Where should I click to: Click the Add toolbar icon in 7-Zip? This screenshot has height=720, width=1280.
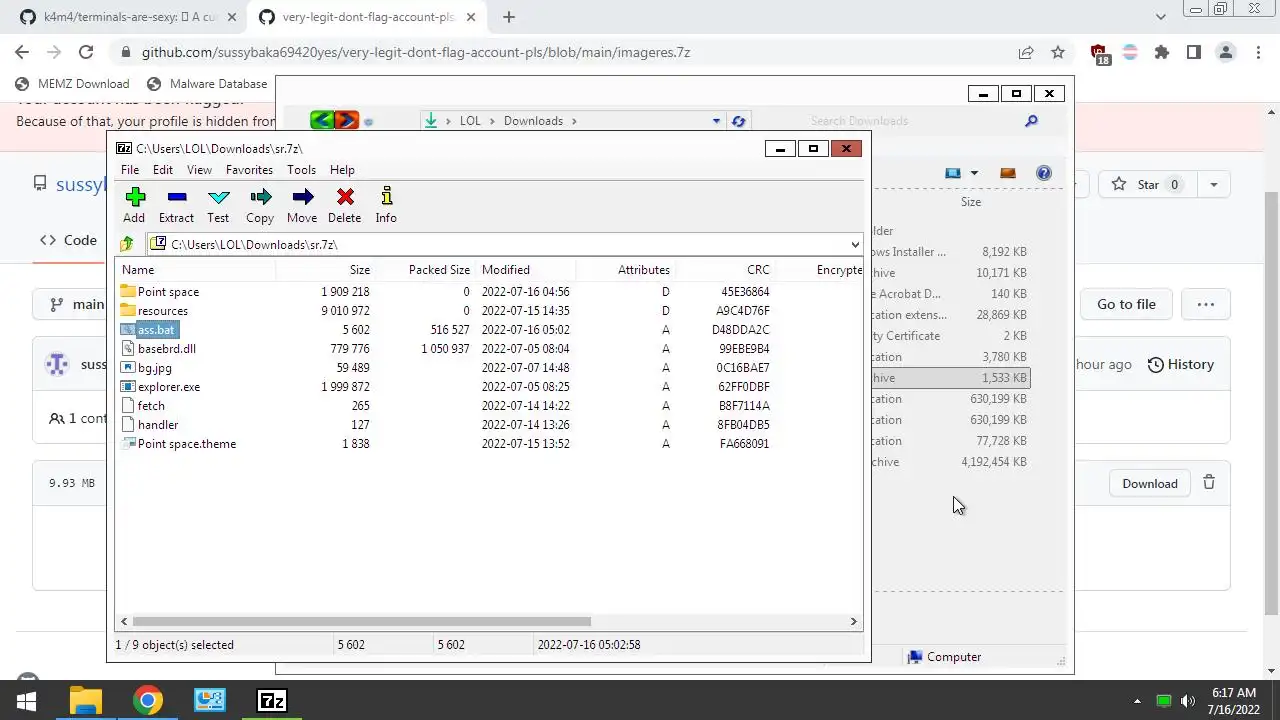pyautogui.click(x=134, y=205)
